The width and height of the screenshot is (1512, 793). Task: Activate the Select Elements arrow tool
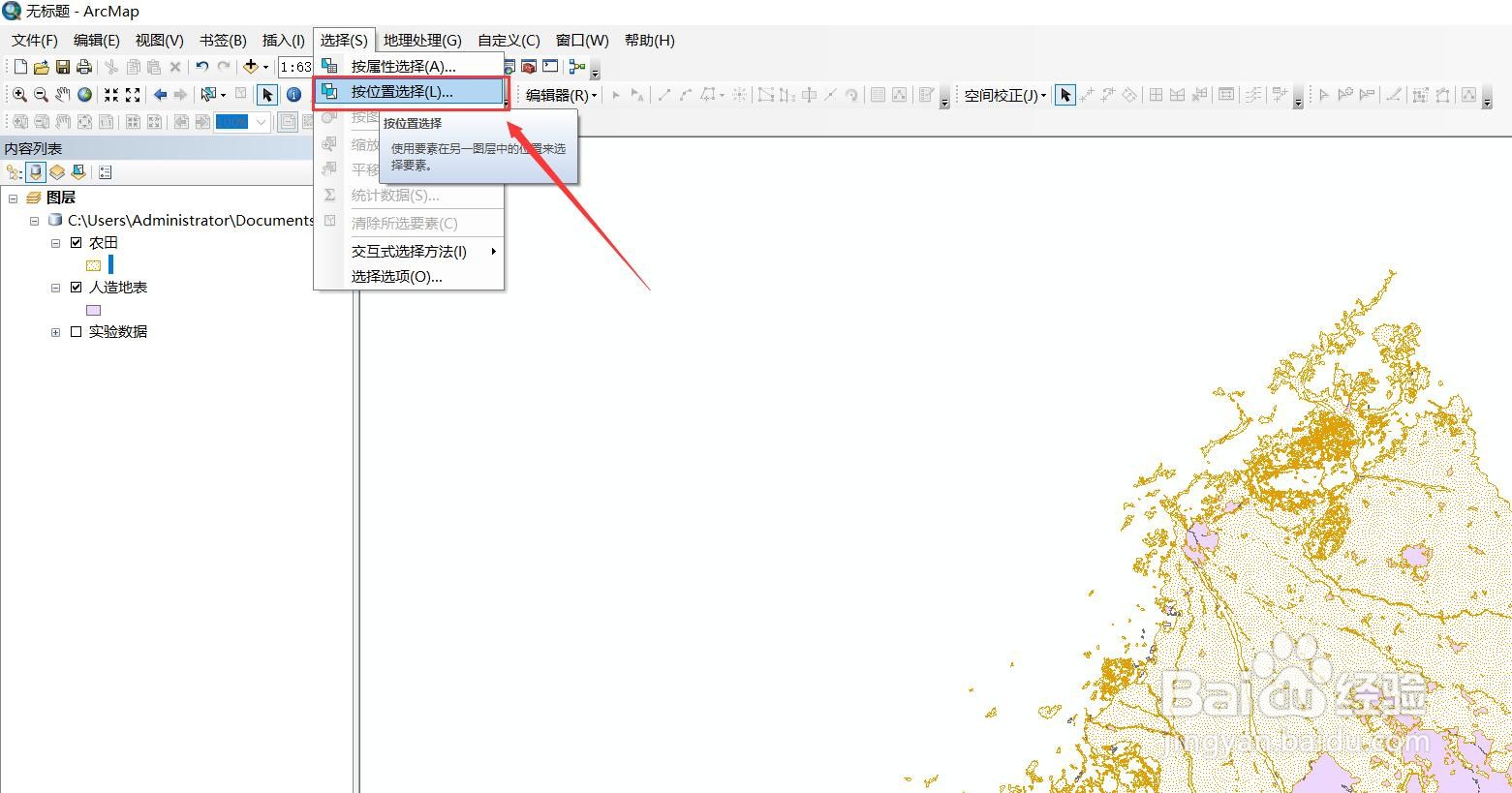pyautogui.click(x=266, y=95)
